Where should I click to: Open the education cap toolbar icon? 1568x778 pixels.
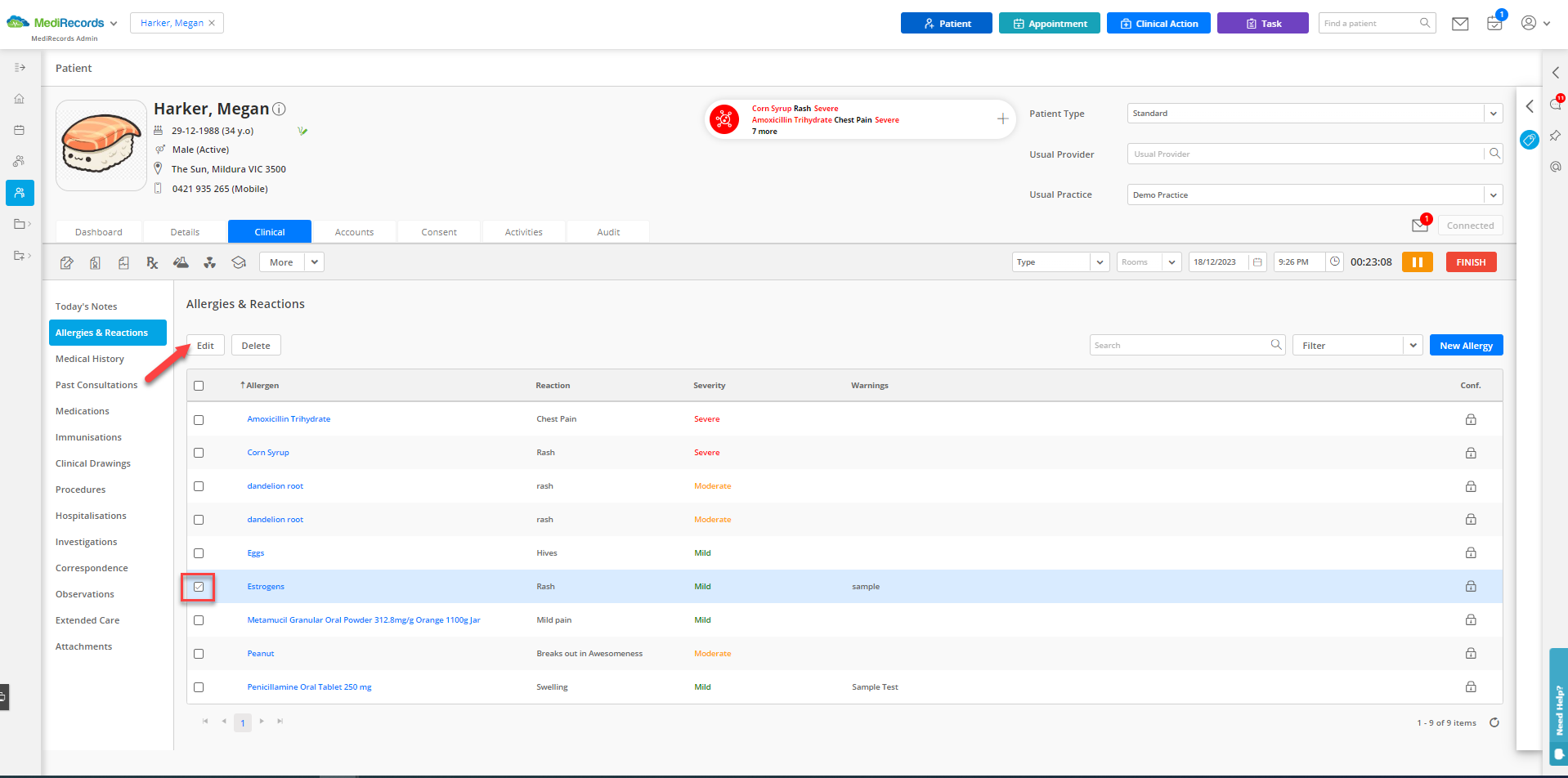tap(239, 262)
